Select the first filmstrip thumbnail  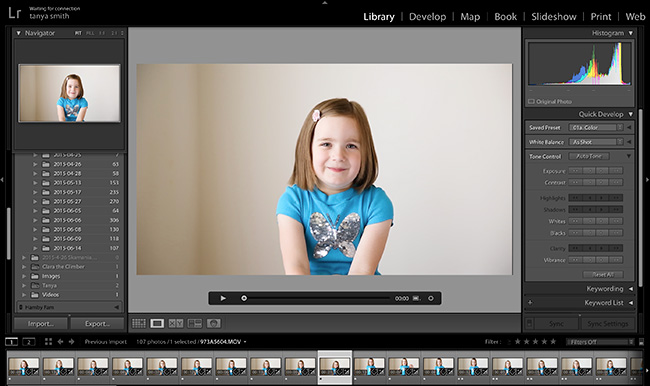24,367
